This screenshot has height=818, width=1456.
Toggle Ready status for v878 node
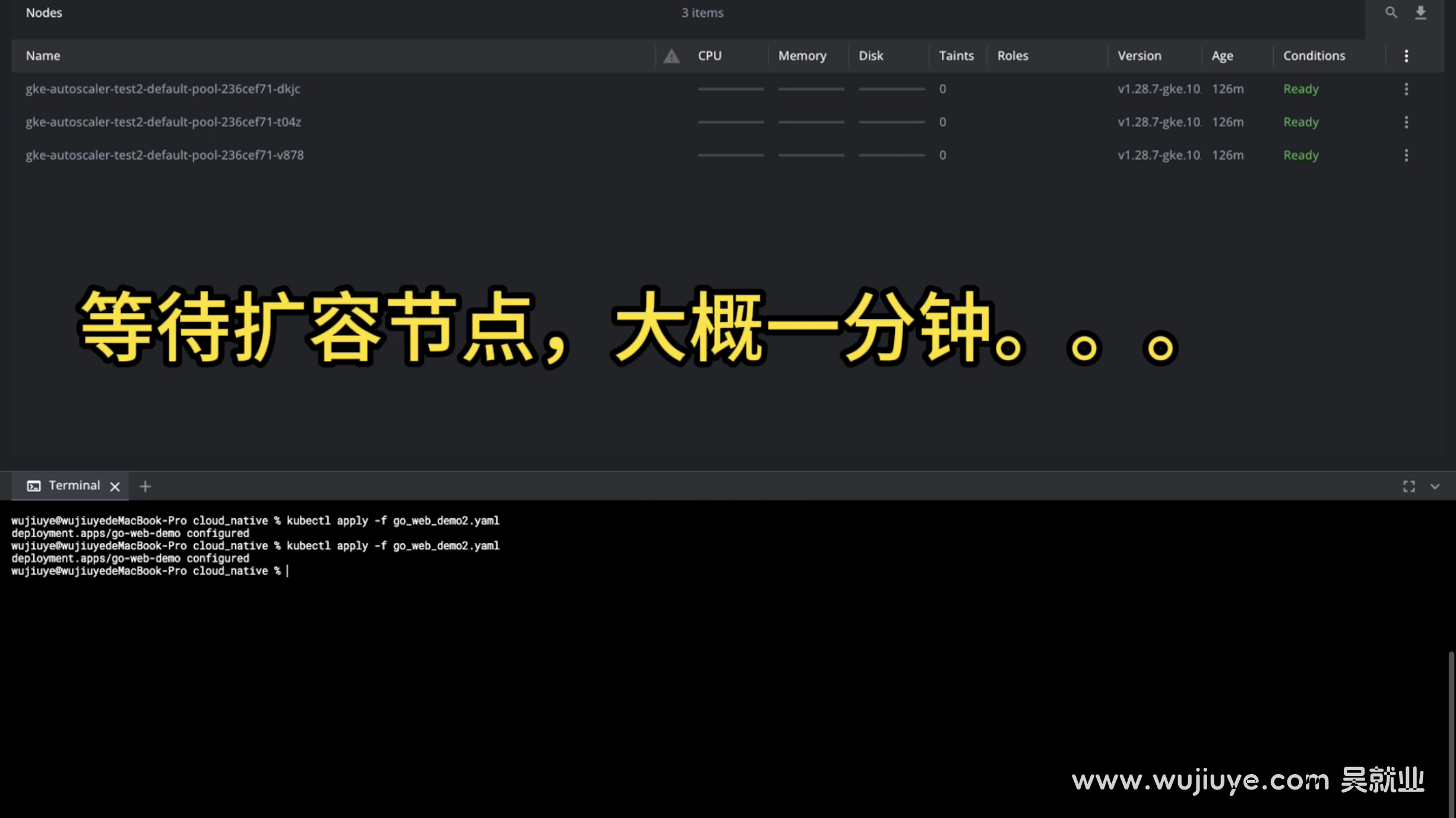coord(1300,154)
